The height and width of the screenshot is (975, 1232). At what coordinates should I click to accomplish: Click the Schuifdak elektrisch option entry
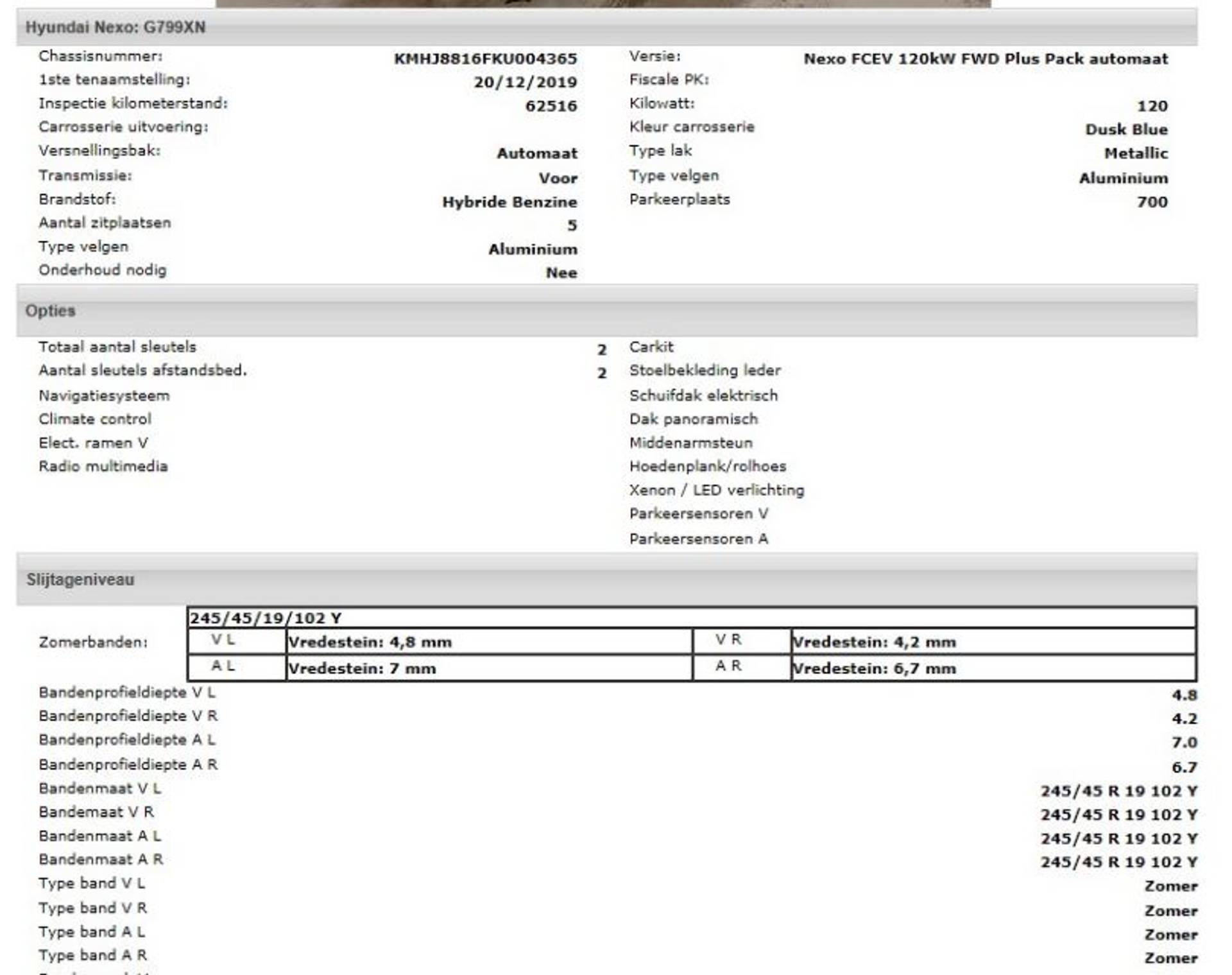tap(703, 395)
